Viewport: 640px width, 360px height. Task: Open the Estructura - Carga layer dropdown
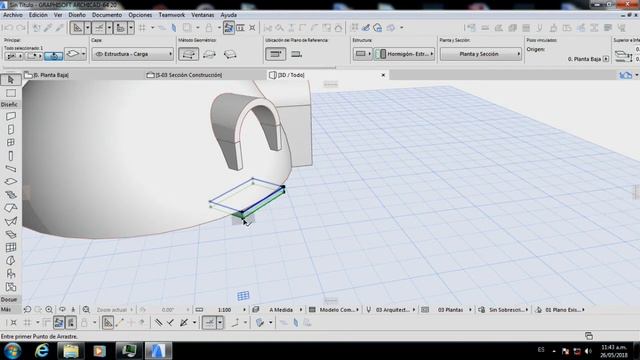tap(133, 54)
